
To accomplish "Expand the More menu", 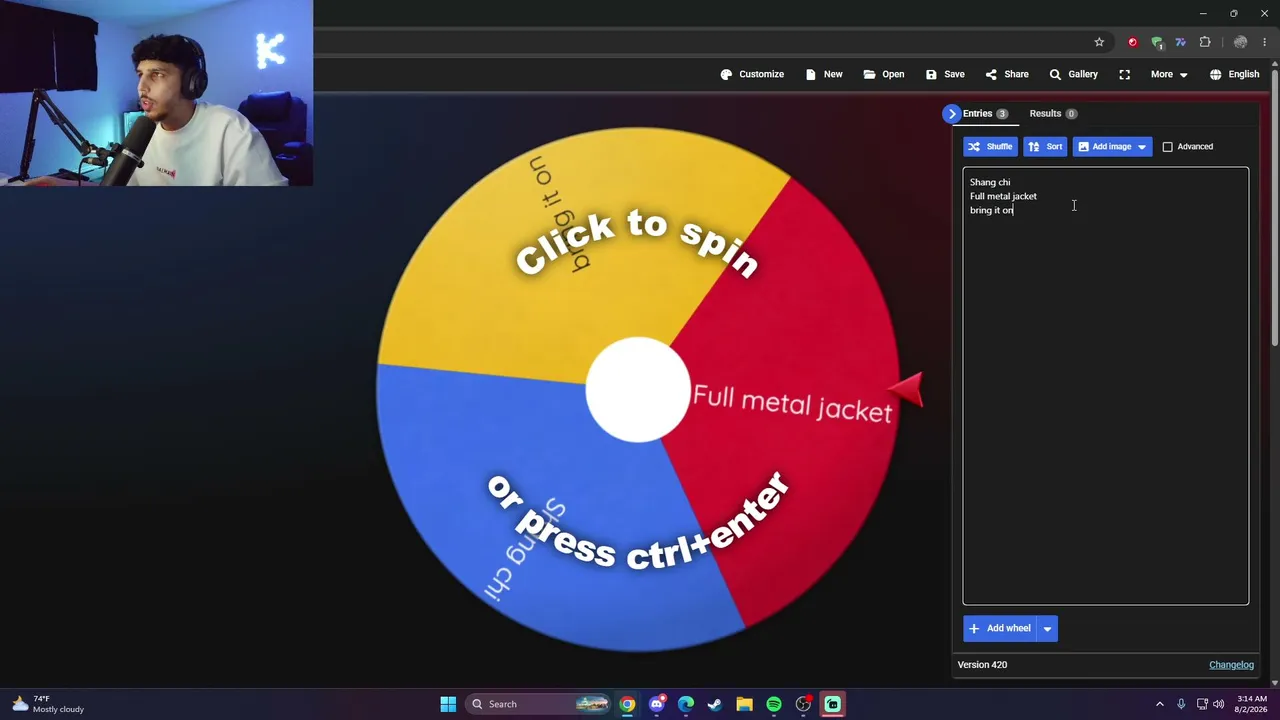I will [1169, 74].
